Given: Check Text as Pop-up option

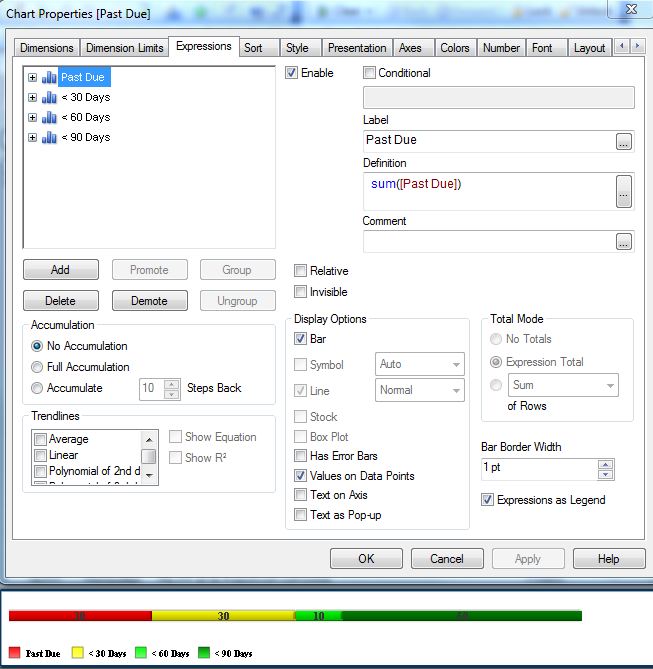Looking at the screenshot, I should pos(300,515).
